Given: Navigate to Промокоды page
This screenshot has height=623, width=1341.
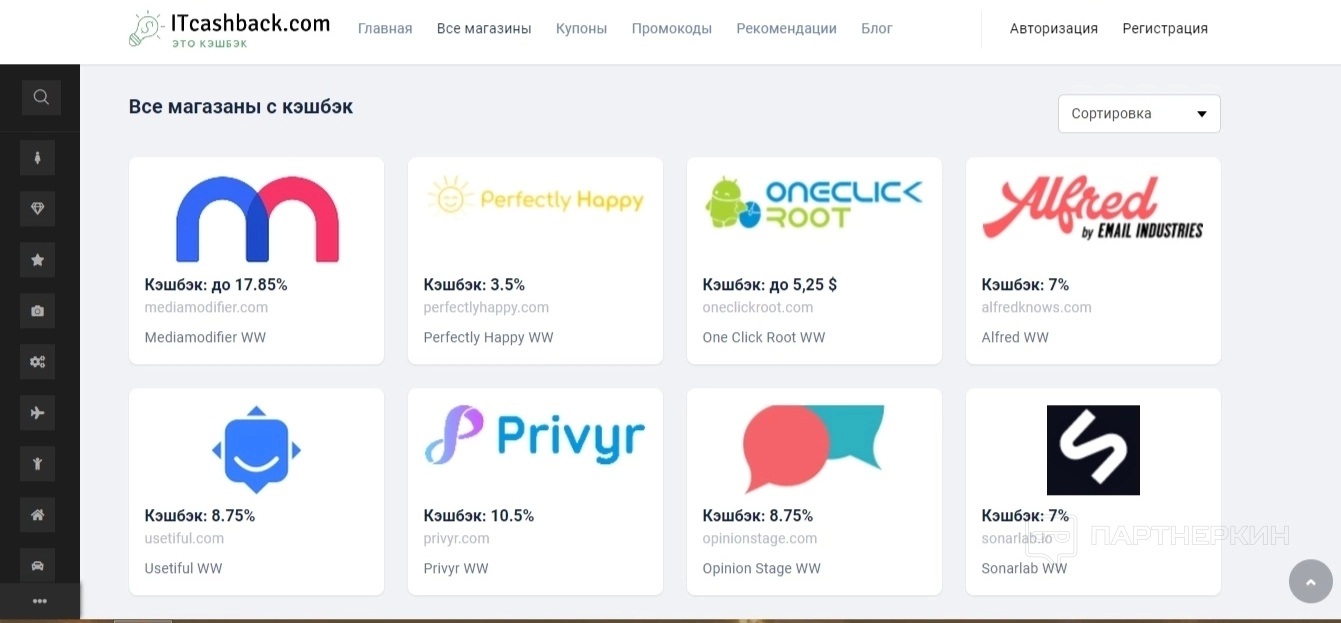Looking at the screenshot, I should [671, 29].
